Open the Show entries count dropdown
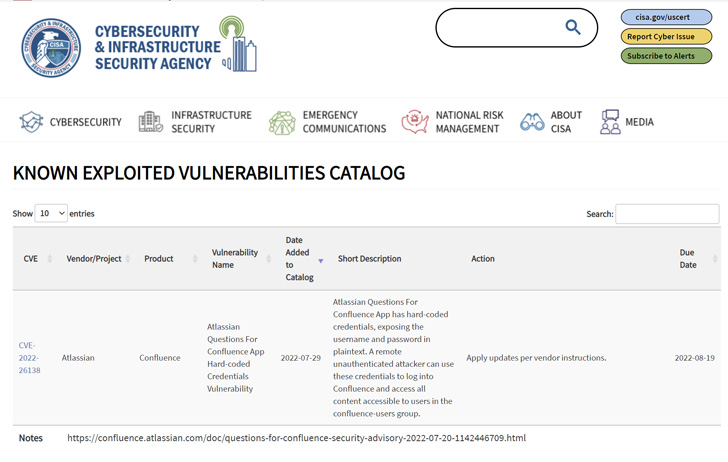The image size is (728, 462). (51, 213)
